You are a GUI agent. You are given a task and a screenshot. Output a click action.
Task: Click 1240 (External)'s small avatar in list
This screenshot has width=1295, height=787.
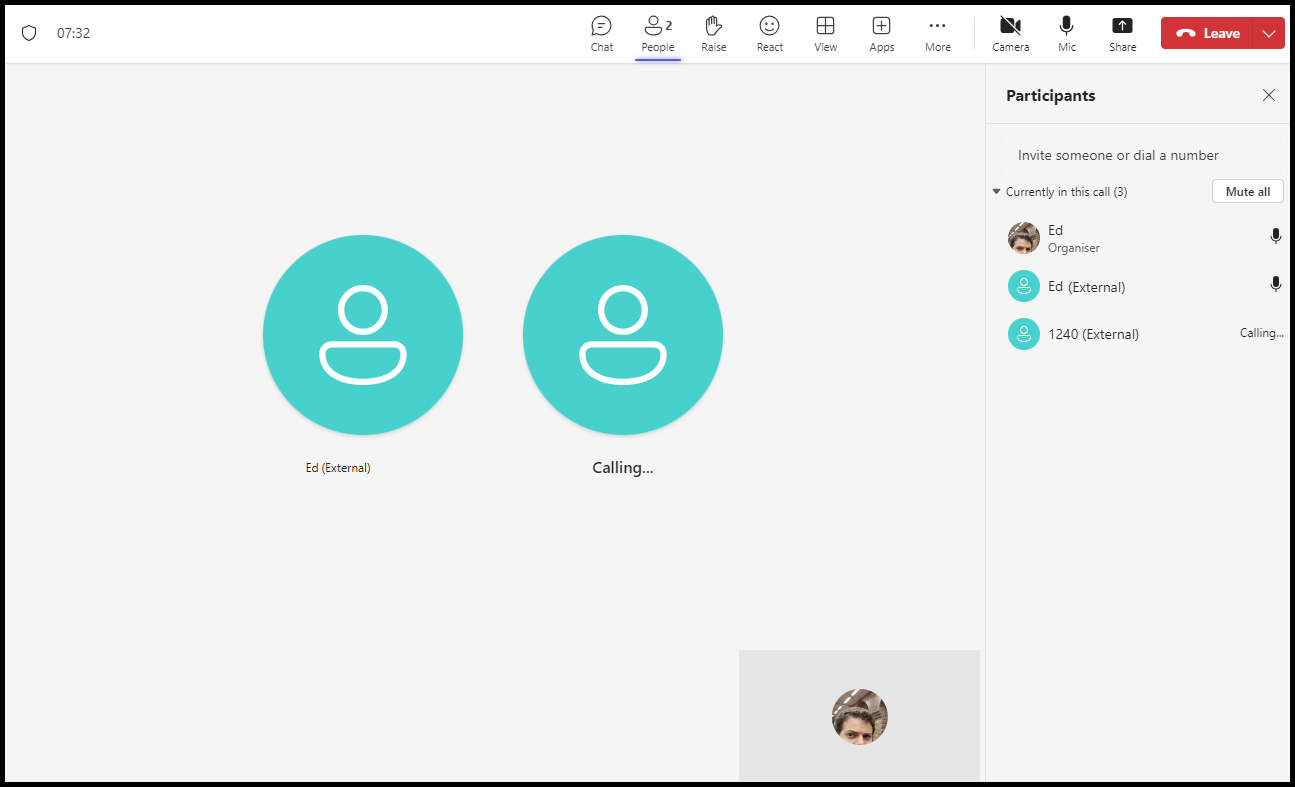[x=1024, y=333]
